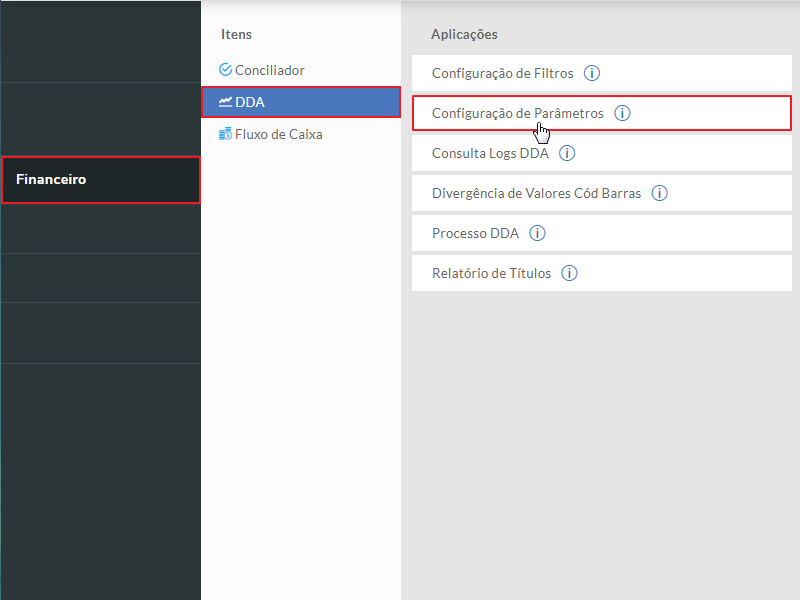Viewport: 800px width, 600px height.
Task: Open Divergência de Valores Cód Barras
Action: (536, 193)
